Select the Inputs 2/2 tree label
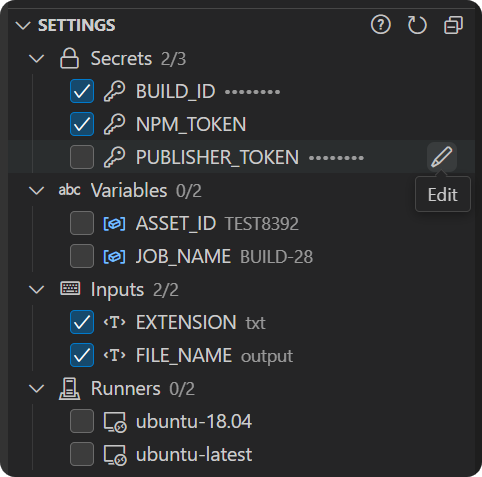The height and width of the screenshot is (477, 482). [x=135, y=289]
